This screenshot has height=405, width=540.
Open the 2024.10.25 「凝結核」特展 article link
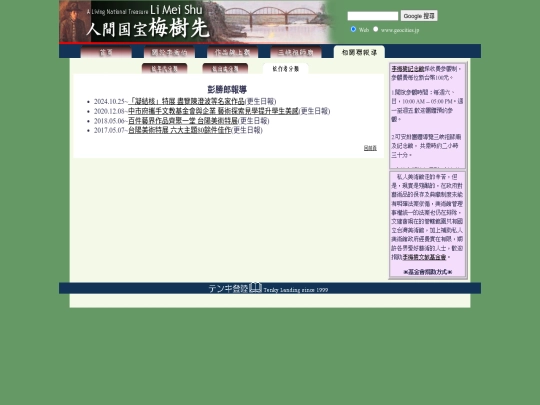tap(186, 101)
